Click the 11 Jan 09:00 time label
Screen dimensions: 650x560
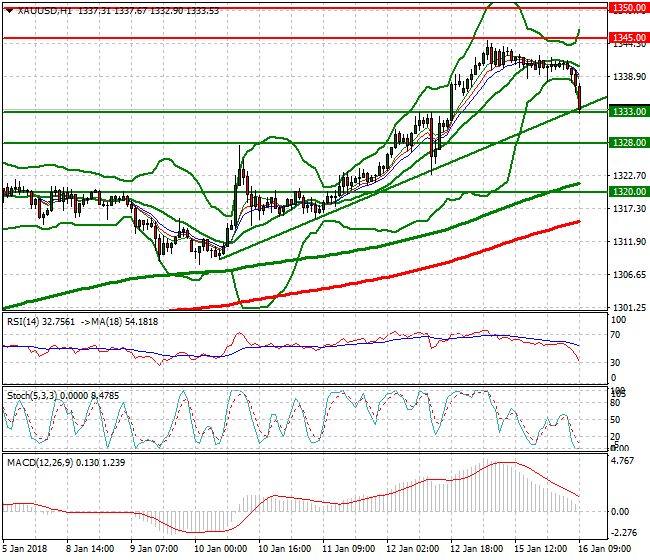click(349, 549)
